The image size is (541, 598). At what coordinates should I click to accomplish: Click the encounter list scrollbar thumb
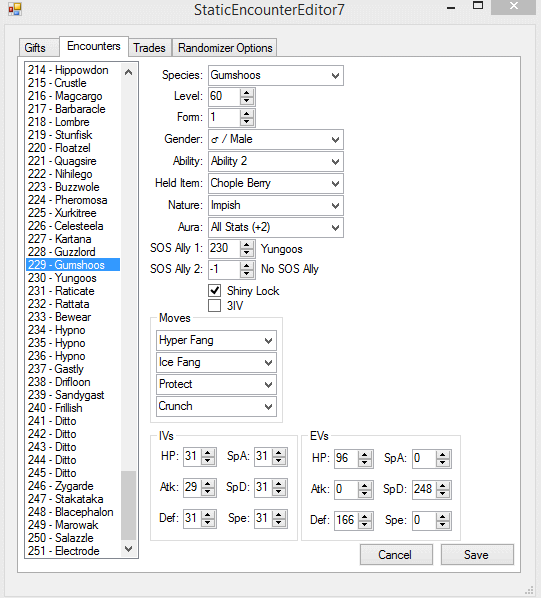(128, 505)
